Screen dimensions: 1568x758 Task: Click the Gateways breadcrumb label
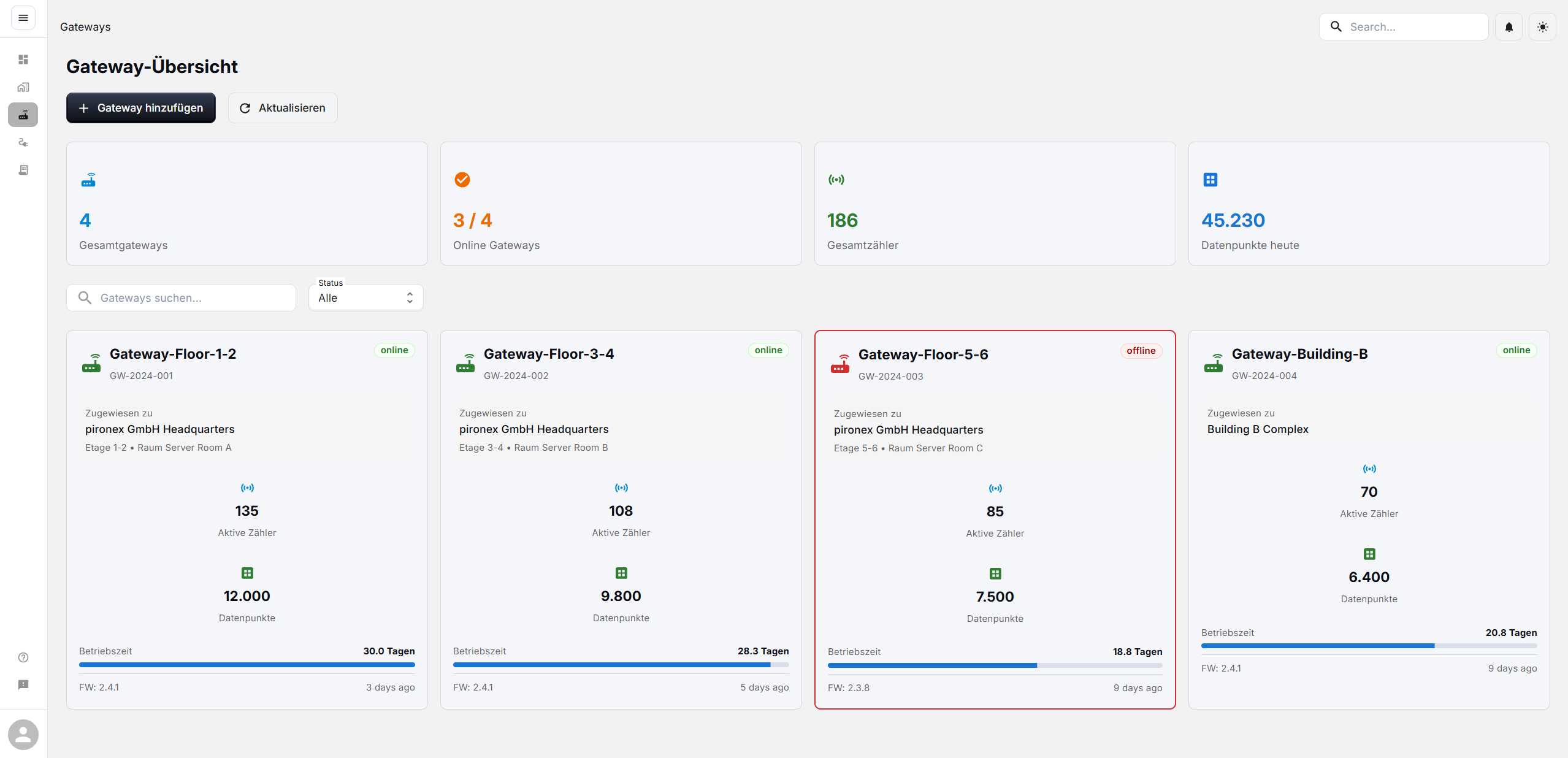click(x=85, y=27)
